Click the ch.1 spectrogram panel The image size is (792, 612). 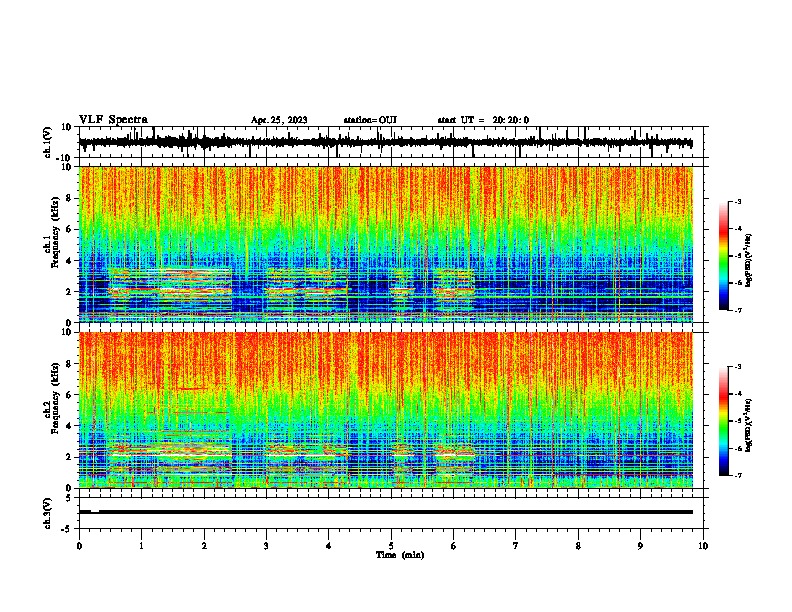(x=386, y=244)
